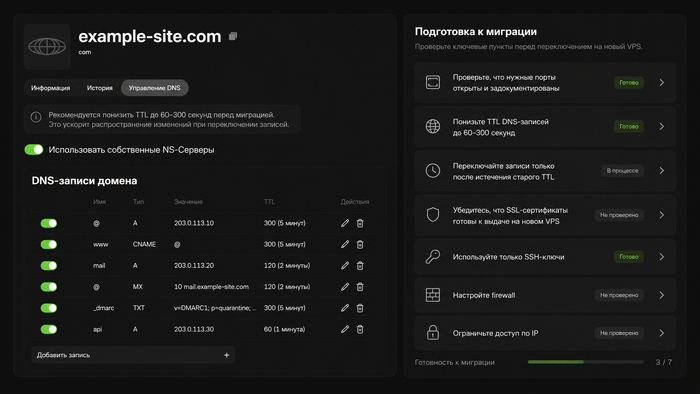Image resolution: width=700 pixels, height=394 pixels.
Task: Click Не проверено badge on SSL item
Action: point(619,215)
